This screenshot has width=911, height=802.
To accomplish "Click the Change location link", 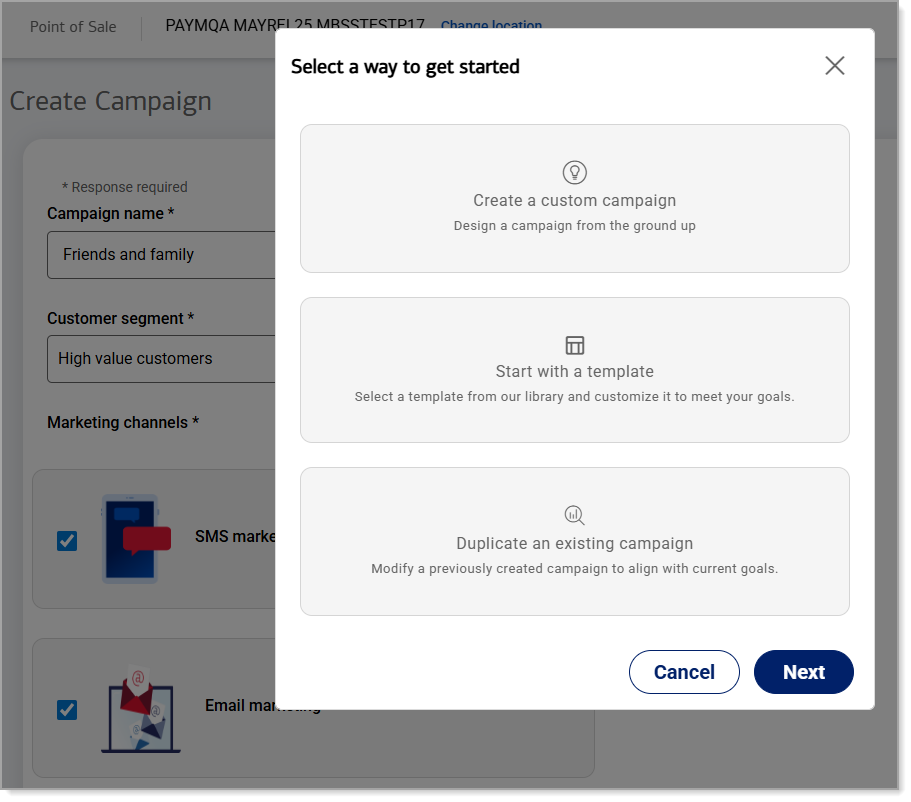I will tap(491, 26).
